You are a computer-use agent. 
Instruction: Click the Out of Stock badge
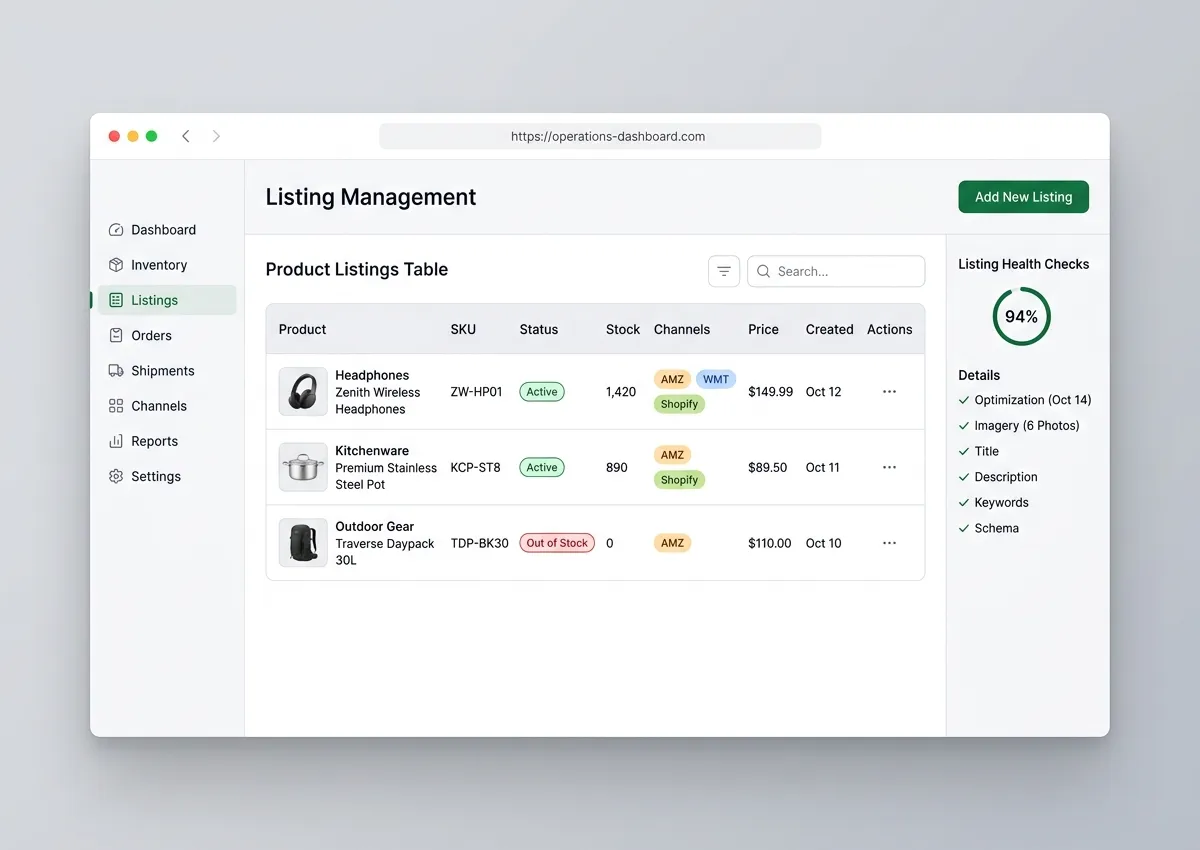(x=557, y=543)
